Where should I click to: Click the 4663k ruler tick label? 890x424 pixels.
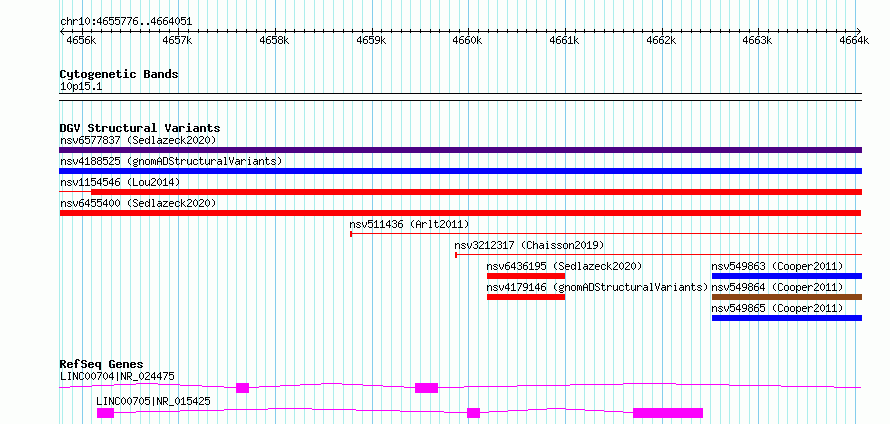(755, 40)
